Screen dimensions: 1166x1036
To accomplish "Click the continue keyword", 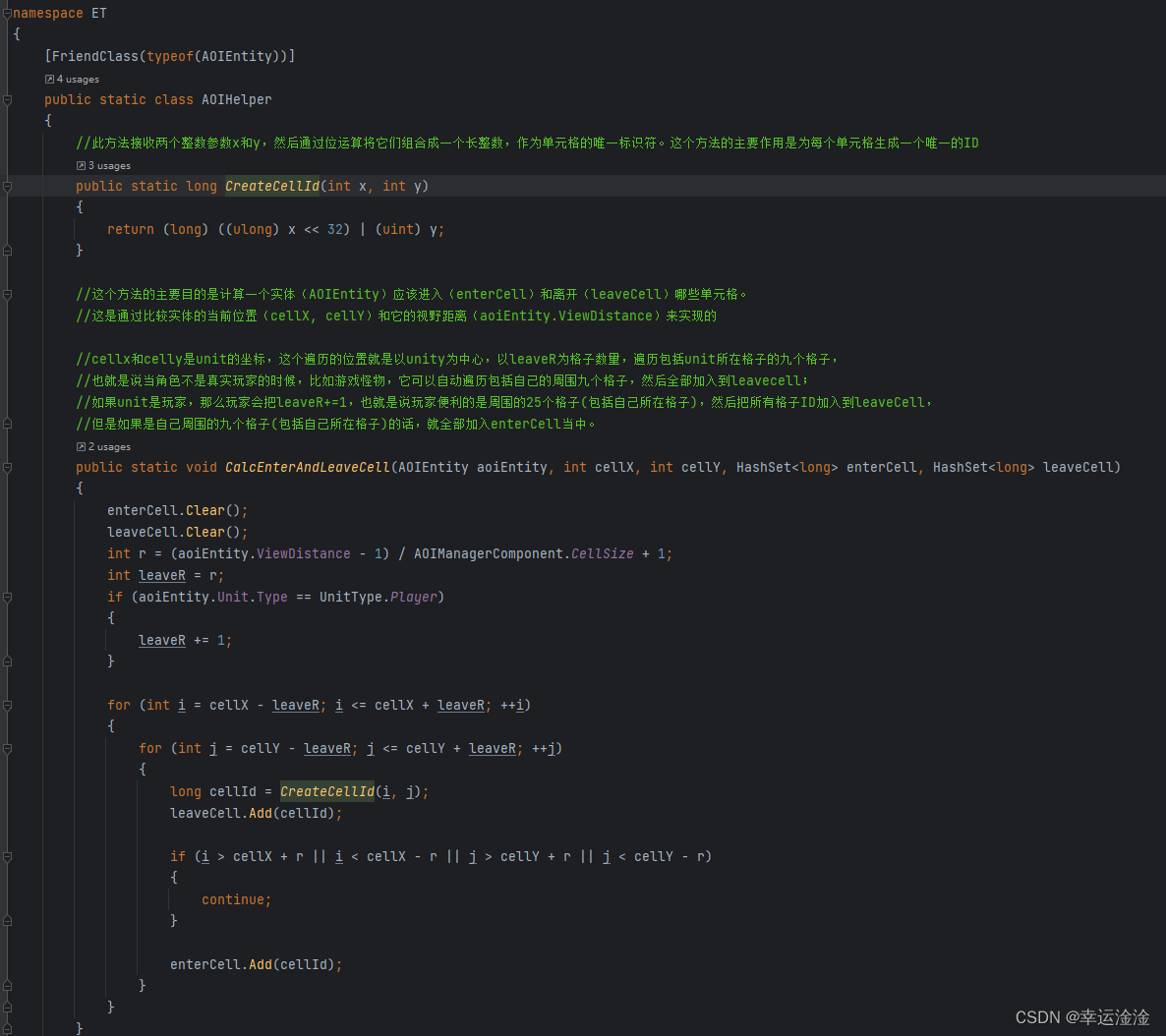I will pyautogui.click(x=233, y=899).
